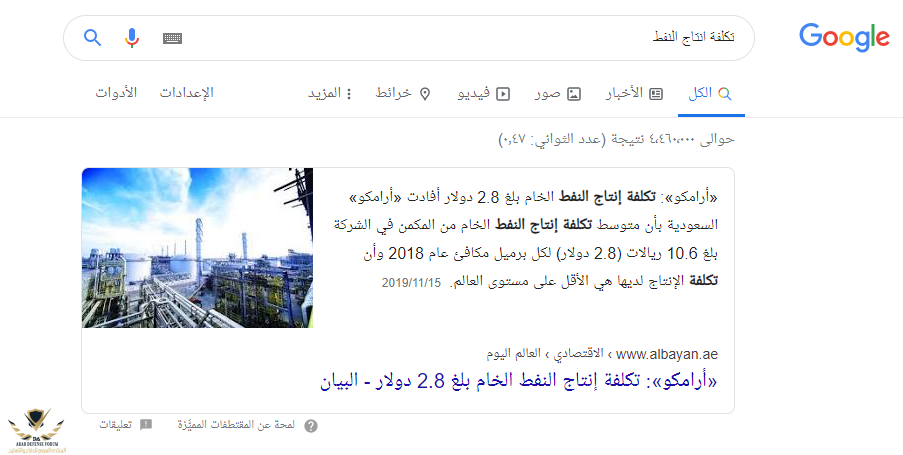Click the news icon beside الأخبار
This screenshot has width=903, height=455.
656,94
